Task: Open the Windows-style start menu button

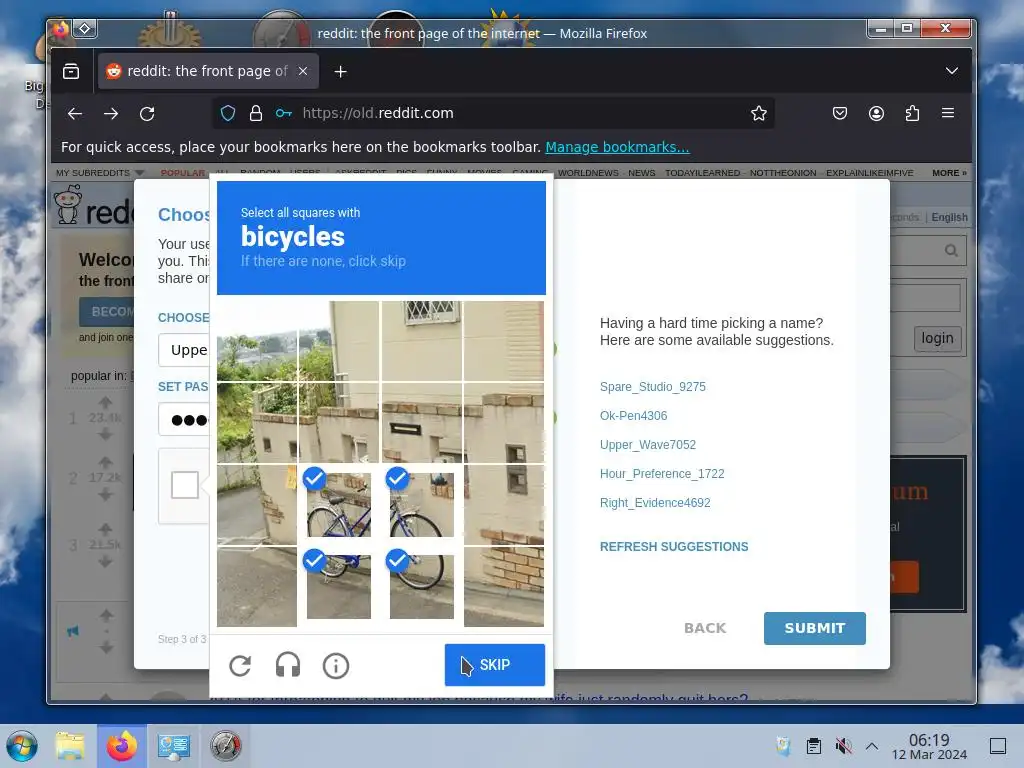Action: point(22,746)
